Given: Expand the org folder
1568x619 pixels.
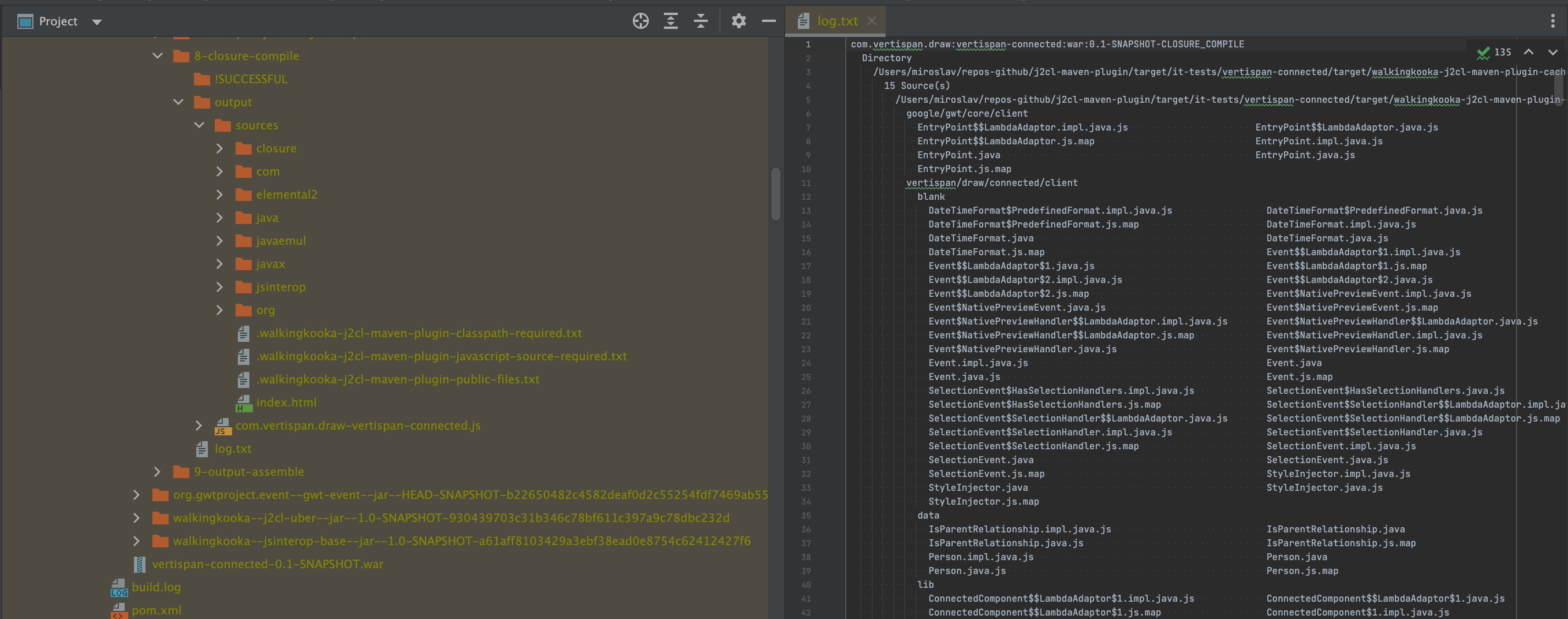Looking at the screenshot, I should tap(220, 311).
